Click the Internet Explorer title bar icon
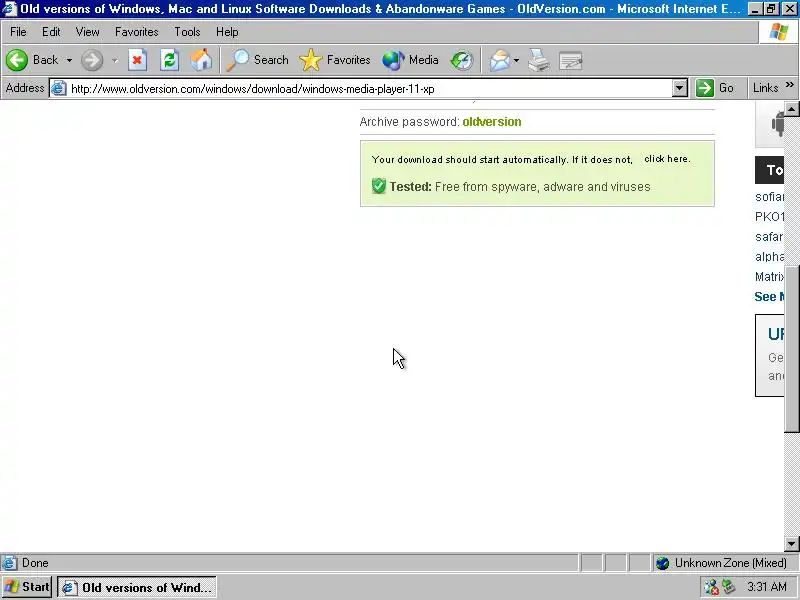This screenshot has width=800, height=600. tap(10, 8)
